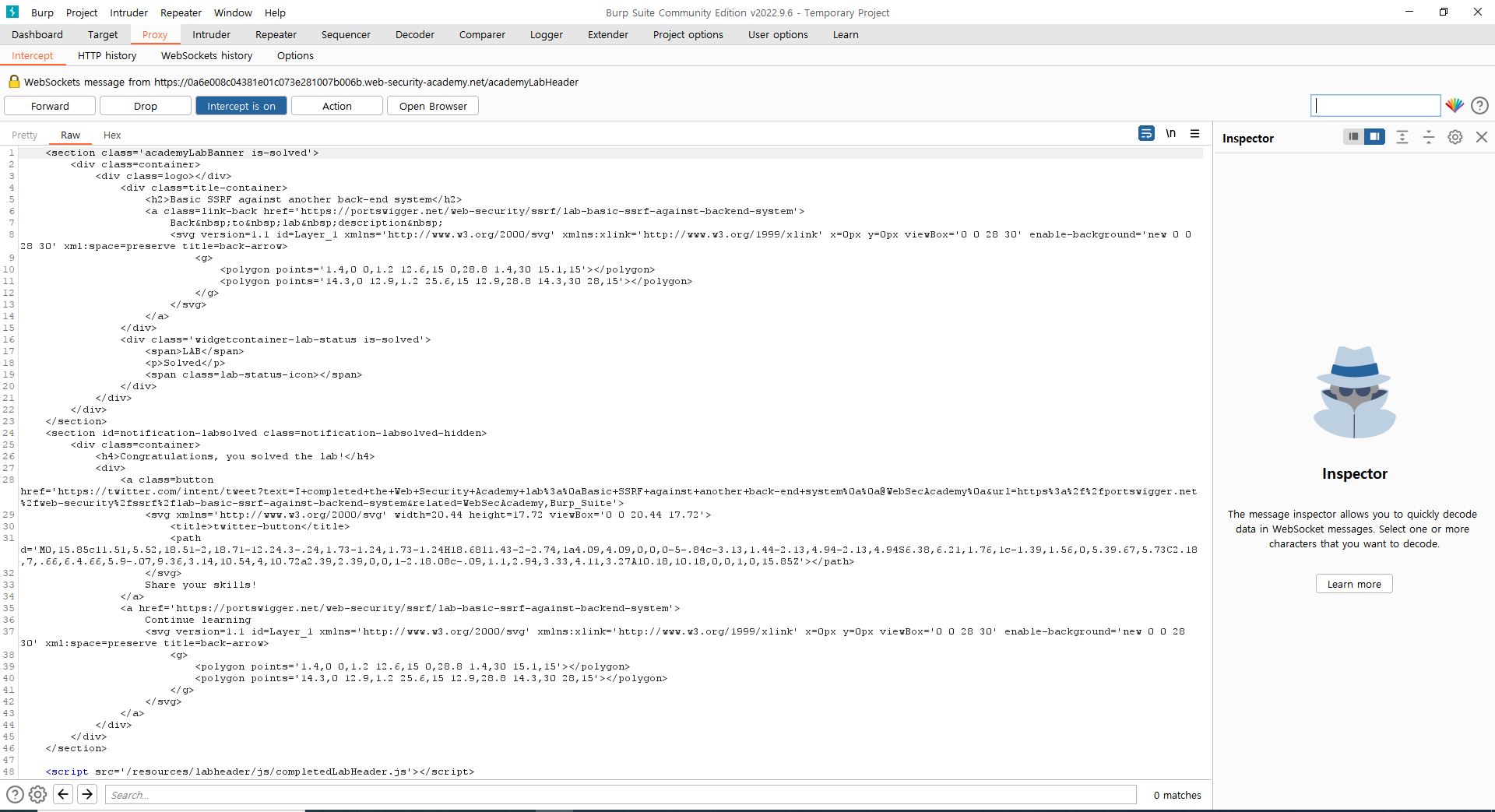Toggle the non-printable characters \n button
This screenshot has width=1495, height=812.
point(1170,134)
